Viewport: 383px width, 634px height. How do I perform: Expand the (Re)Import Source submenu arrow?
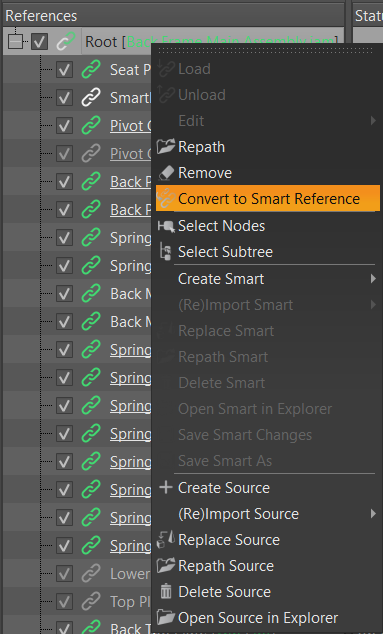[x=373, y=514]
